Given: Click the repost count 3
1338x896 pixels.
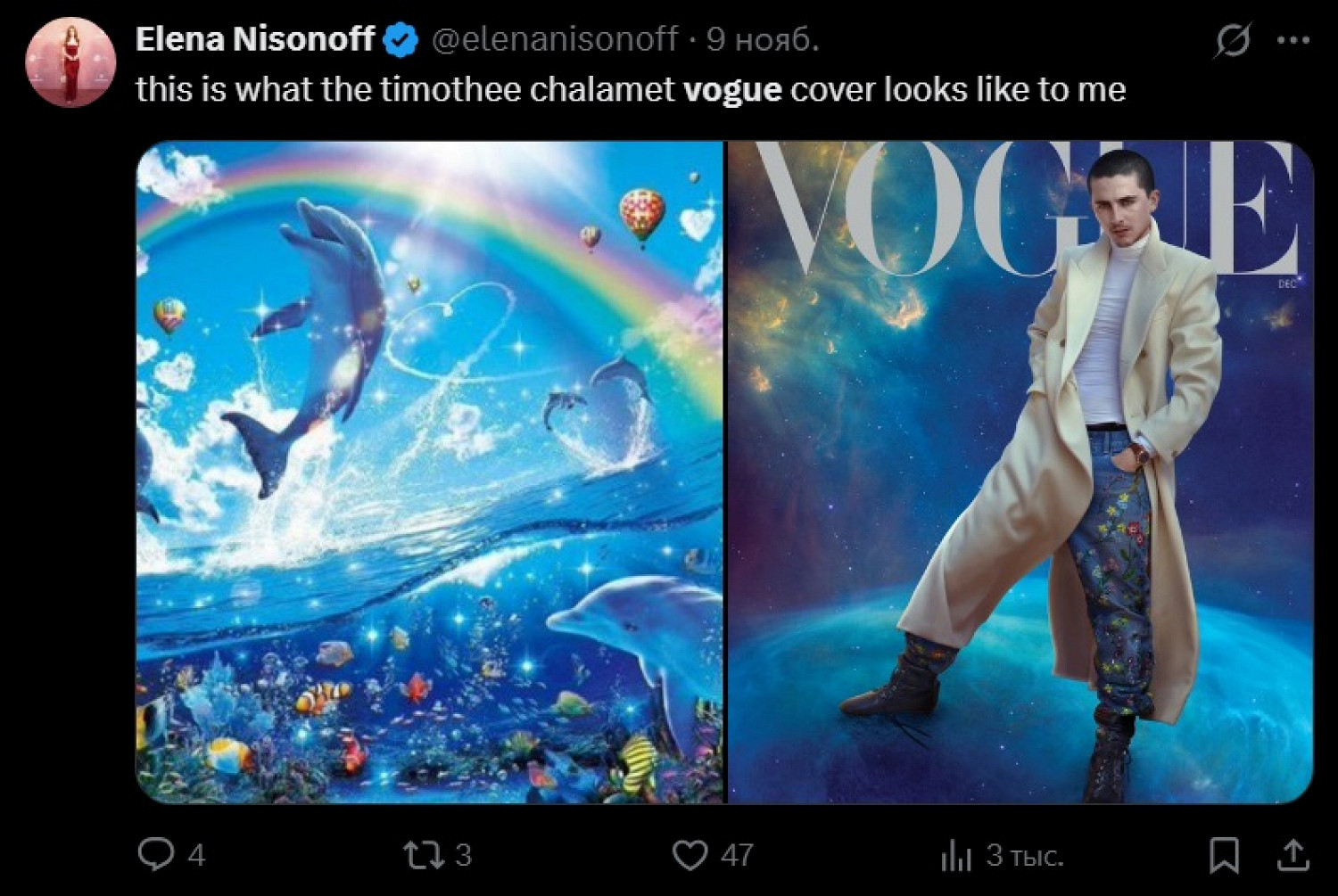Looking at the screenshot, I should click(463, 855).
